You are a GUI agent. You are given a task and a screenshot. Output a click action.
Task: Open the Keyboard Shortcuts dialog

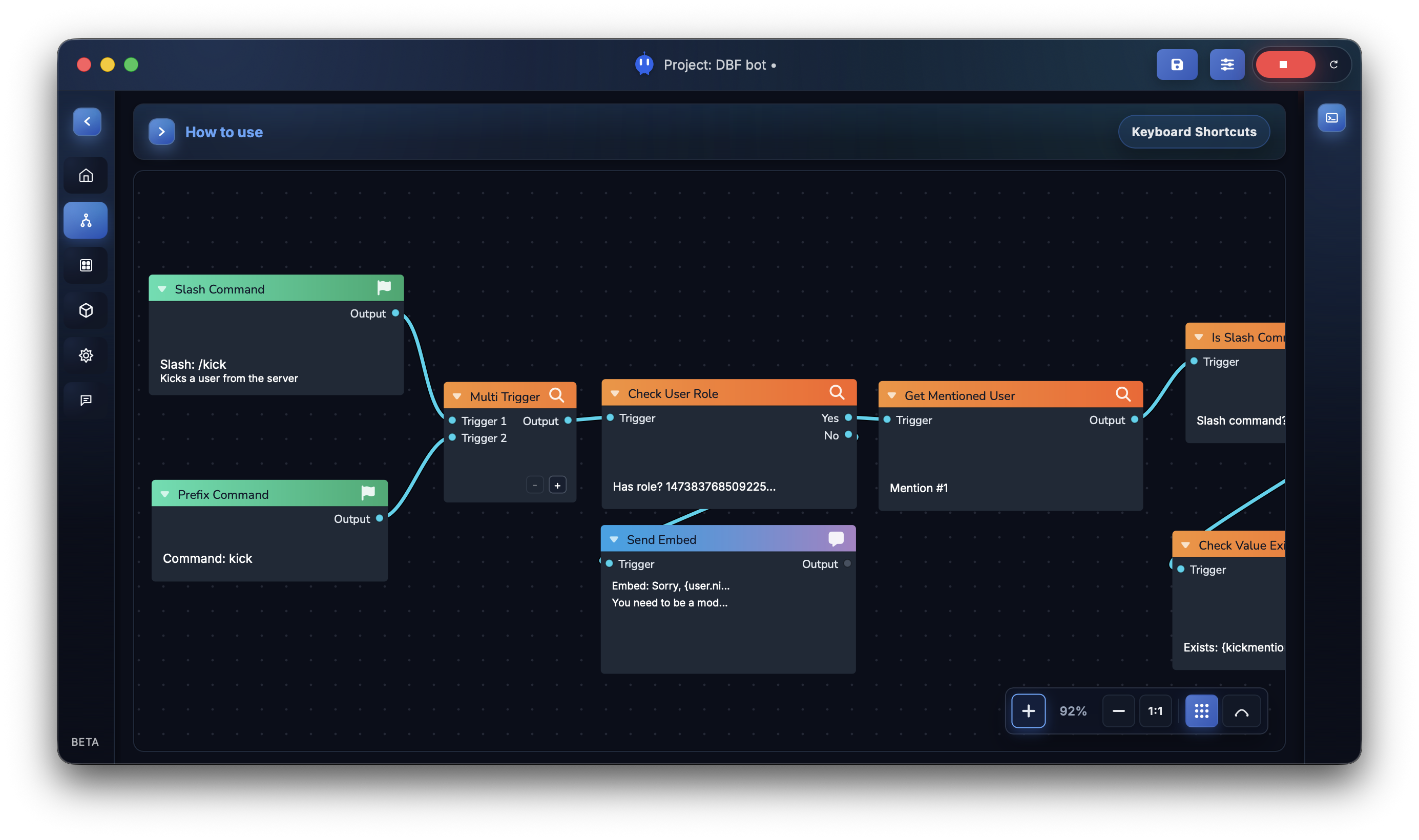pos(1194,131)
